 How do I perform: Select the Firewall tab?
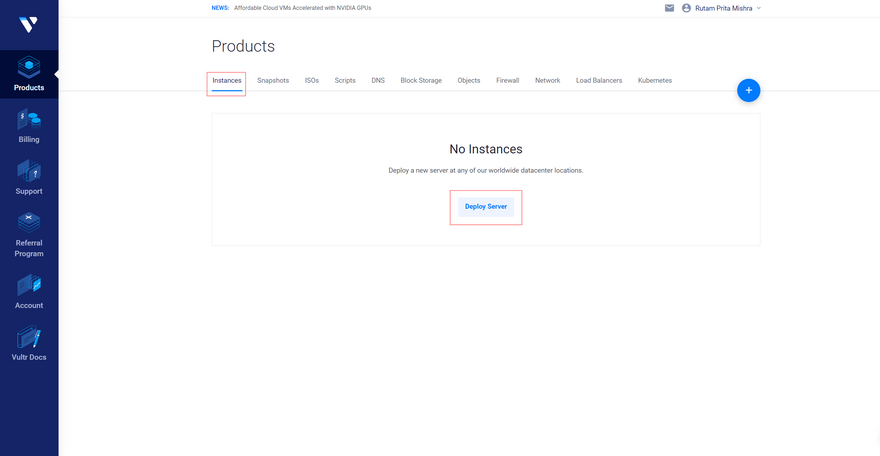tap(508, 80)
